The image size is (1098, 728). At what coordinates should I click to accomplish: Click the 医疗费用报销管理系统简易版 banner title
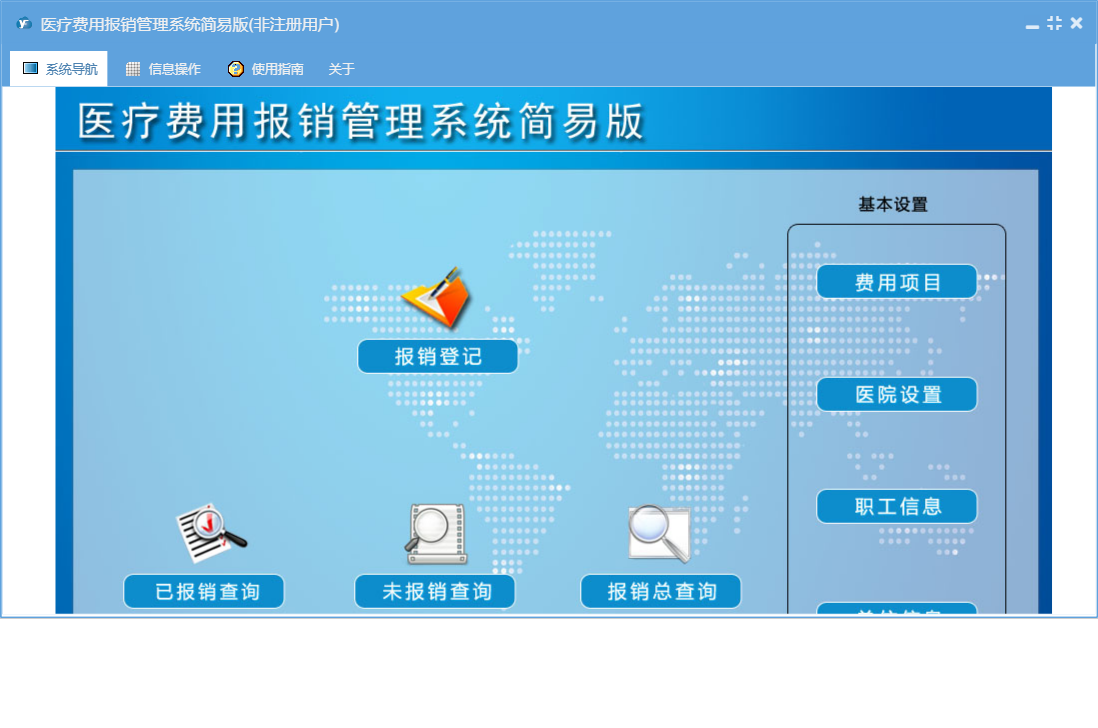(361, 121)
